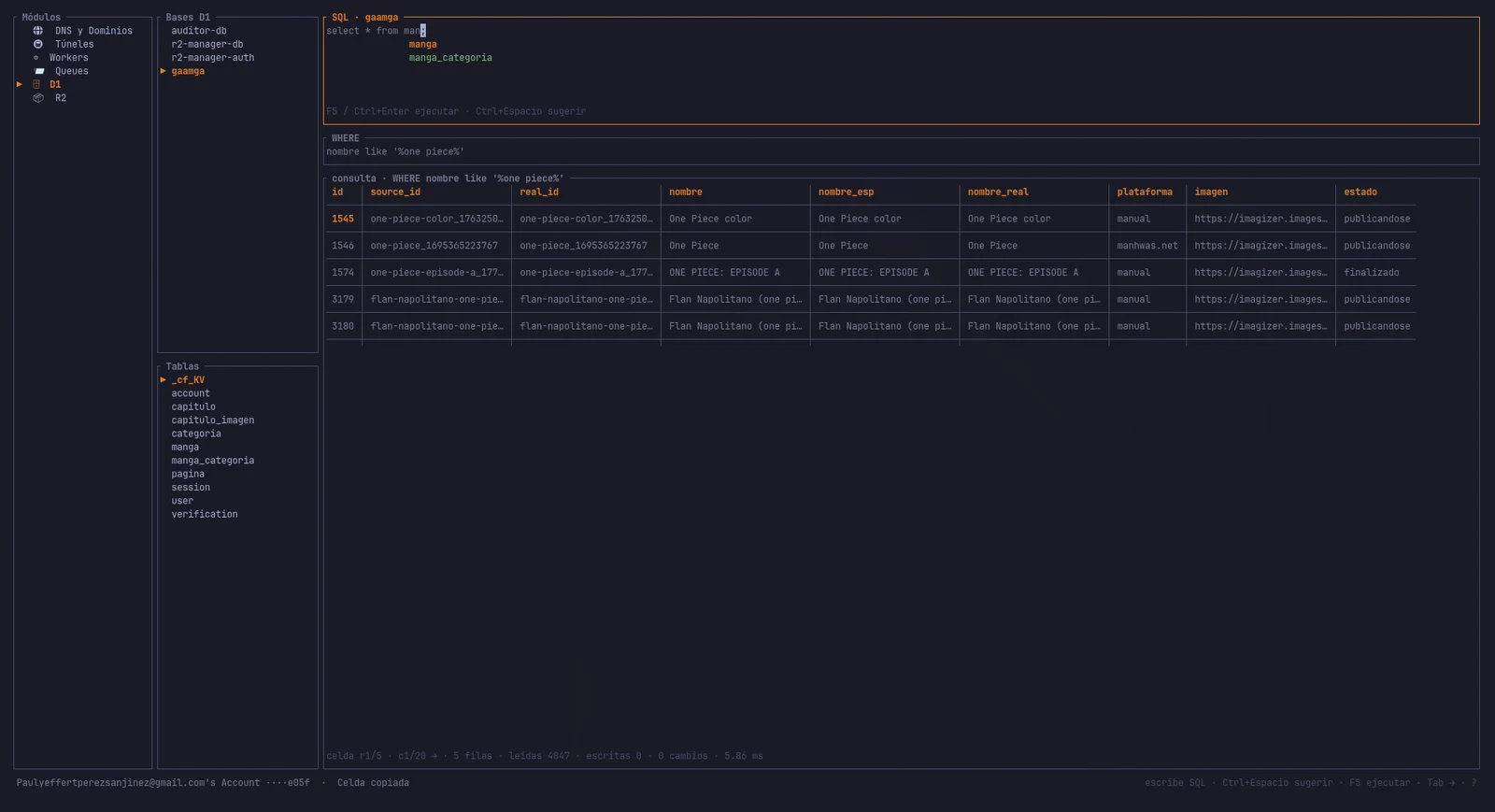1495x812 pixels.
Task: Choose the manga autocomplete suggestion
Action: pos(422,44)
